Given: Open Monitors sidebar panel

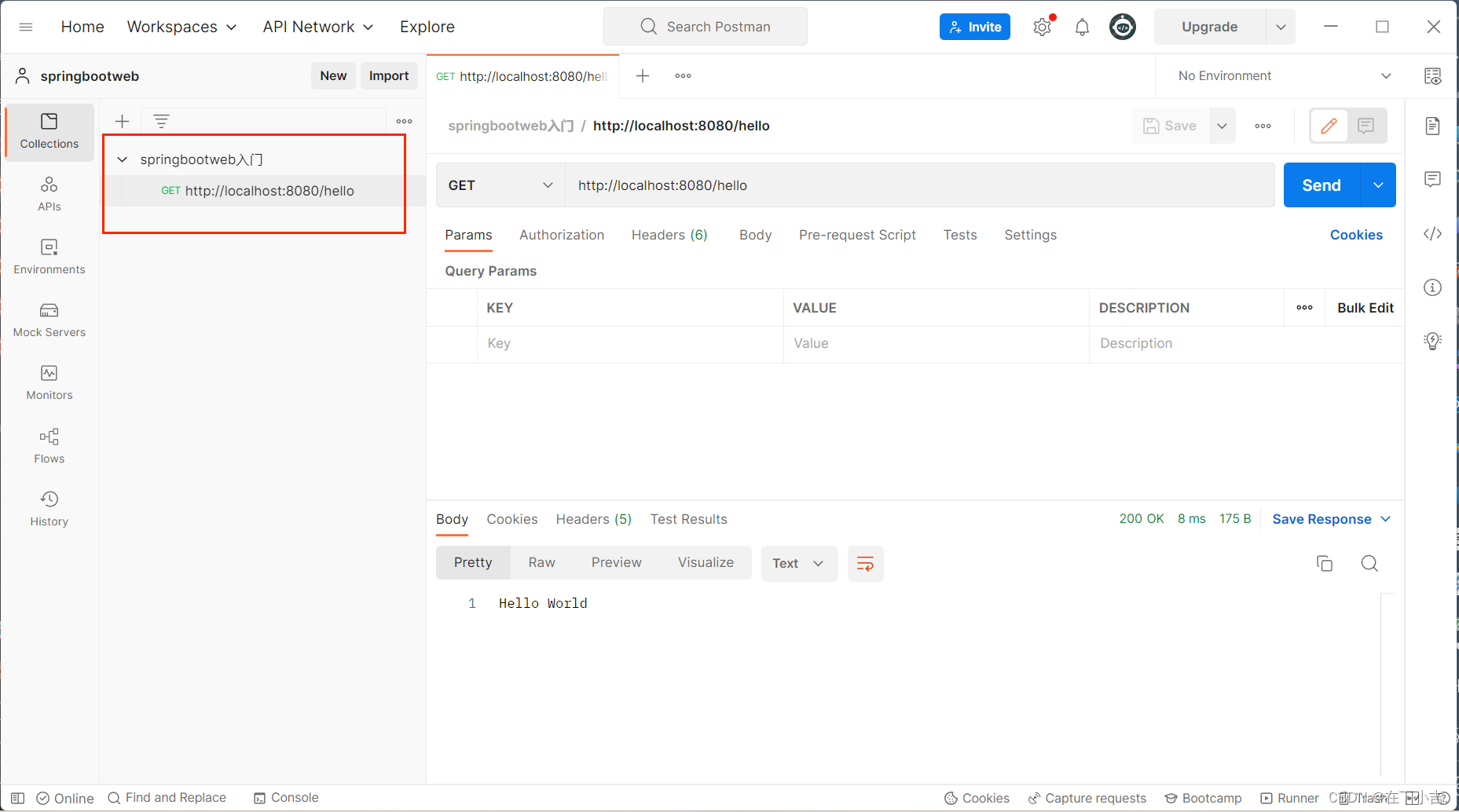Looking at the screenshot, I should [x=49, y=382].
